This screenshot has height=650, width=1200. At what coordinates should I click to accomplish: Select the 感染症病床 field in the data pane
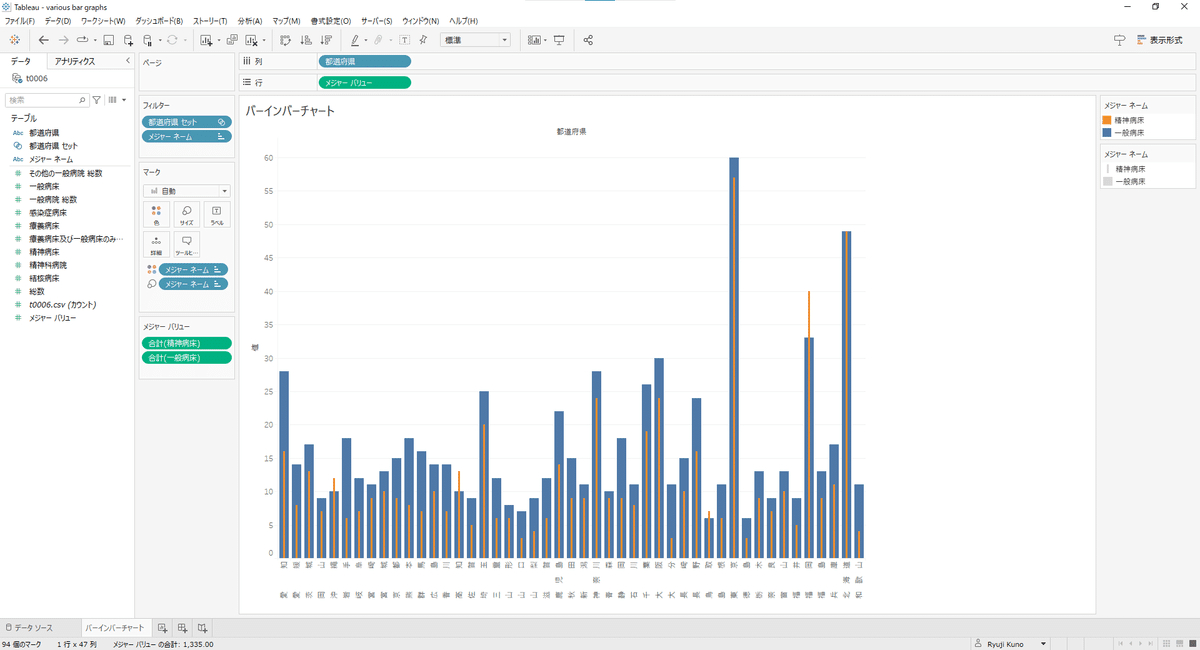(48, 213)
